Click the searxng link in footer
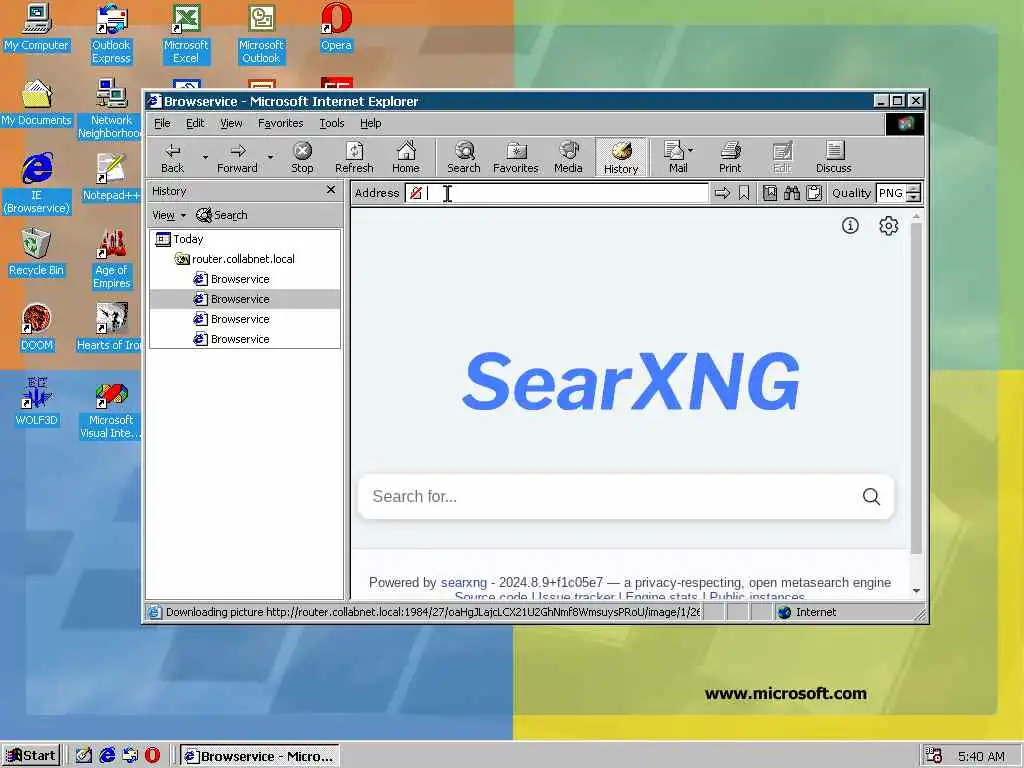Image resolution: width=1024 pixels, height=768 pixels. click(x=464, y=583)
